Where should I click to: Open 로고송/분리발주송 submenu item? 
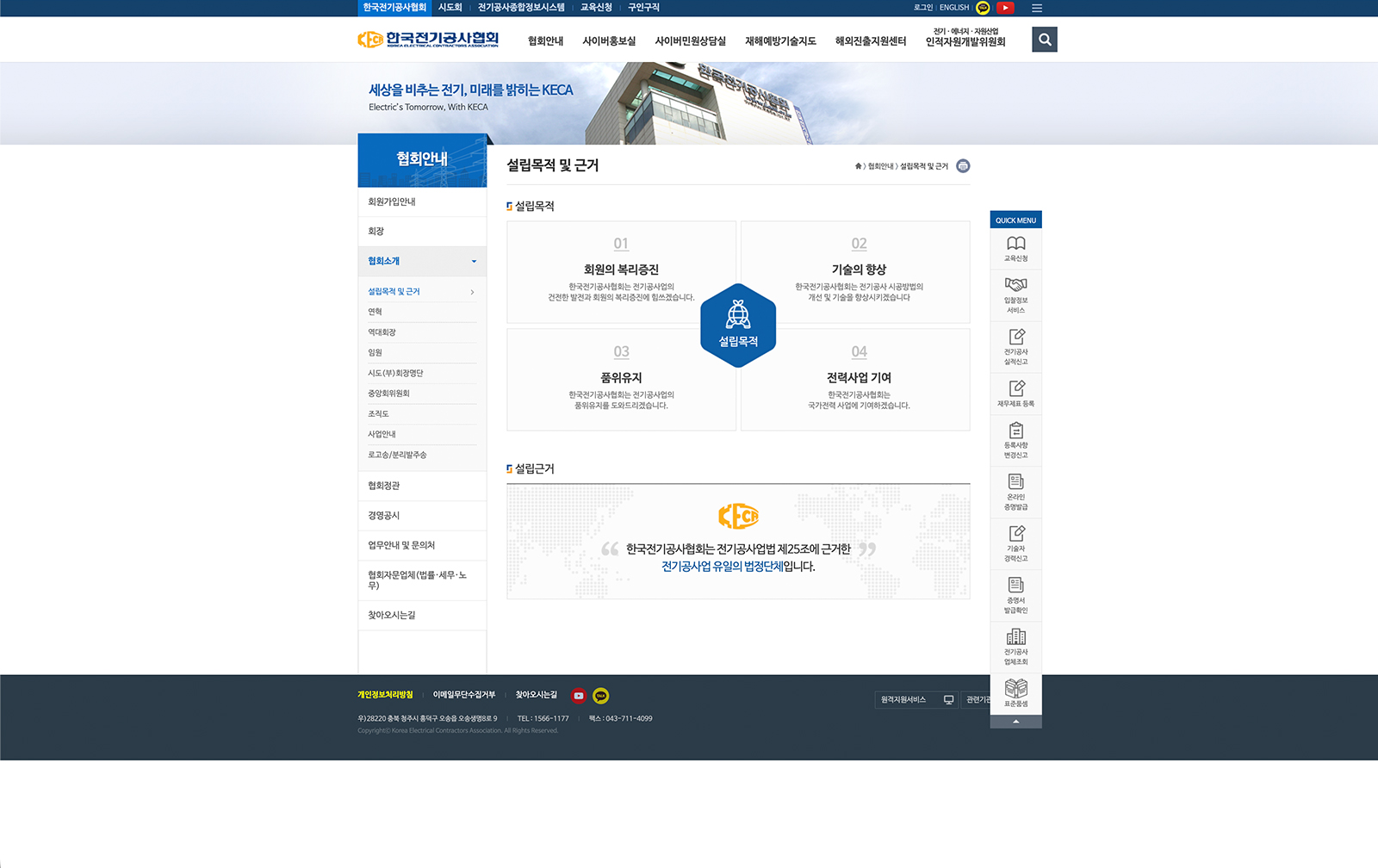click(x=422, y=455)
